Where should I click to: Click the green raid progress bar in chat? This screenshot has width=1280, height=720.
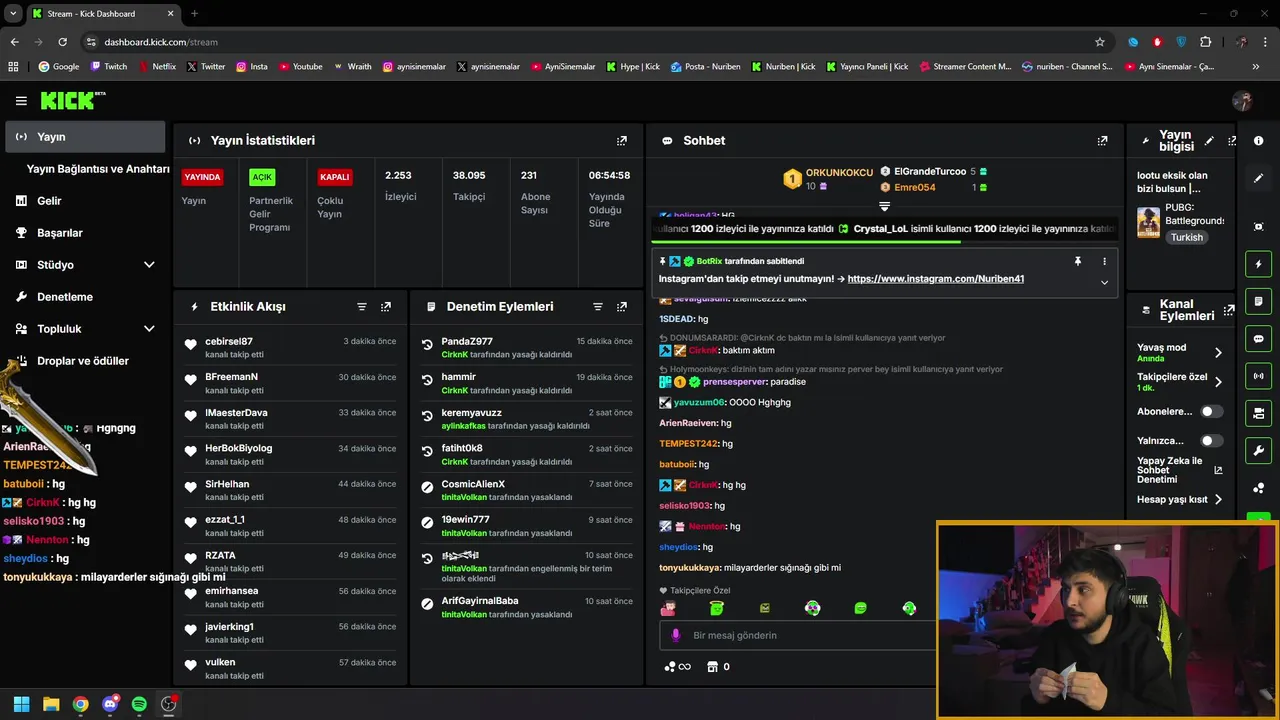(806, 241)
